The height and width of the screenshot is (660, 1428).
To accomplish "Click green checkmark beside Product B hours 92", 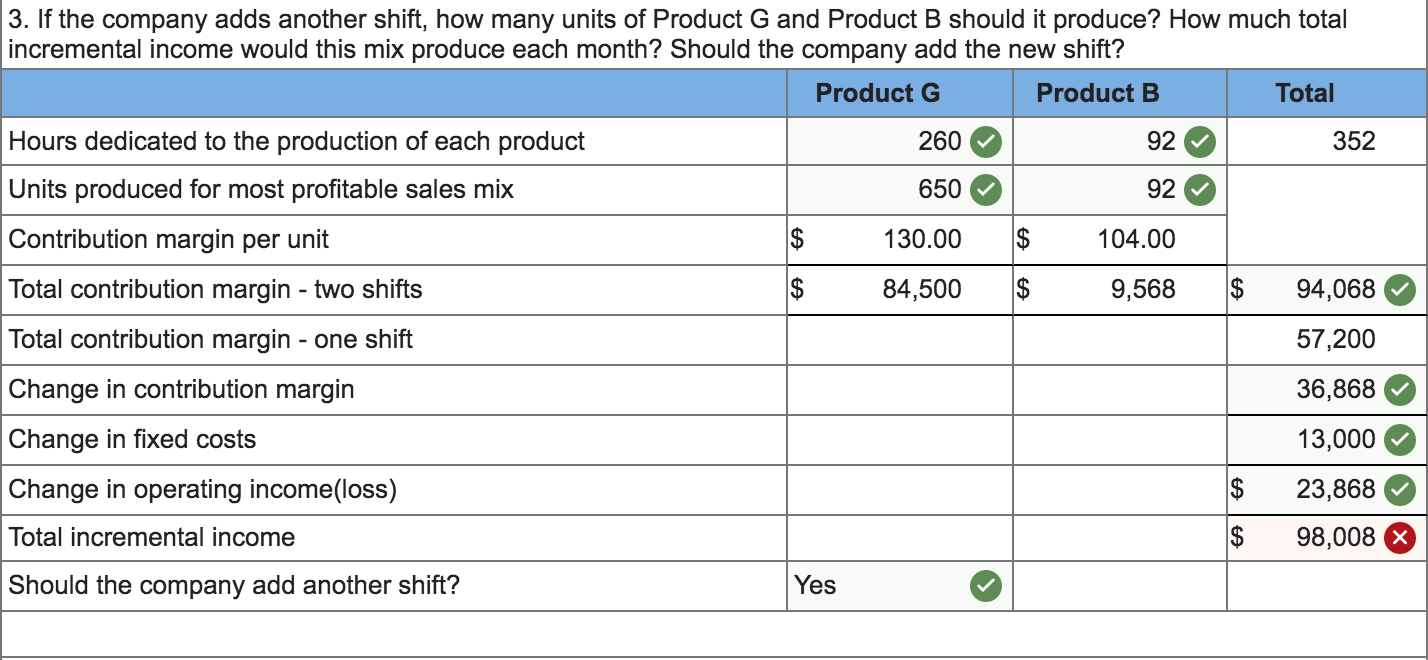I will coord(1200,141).
